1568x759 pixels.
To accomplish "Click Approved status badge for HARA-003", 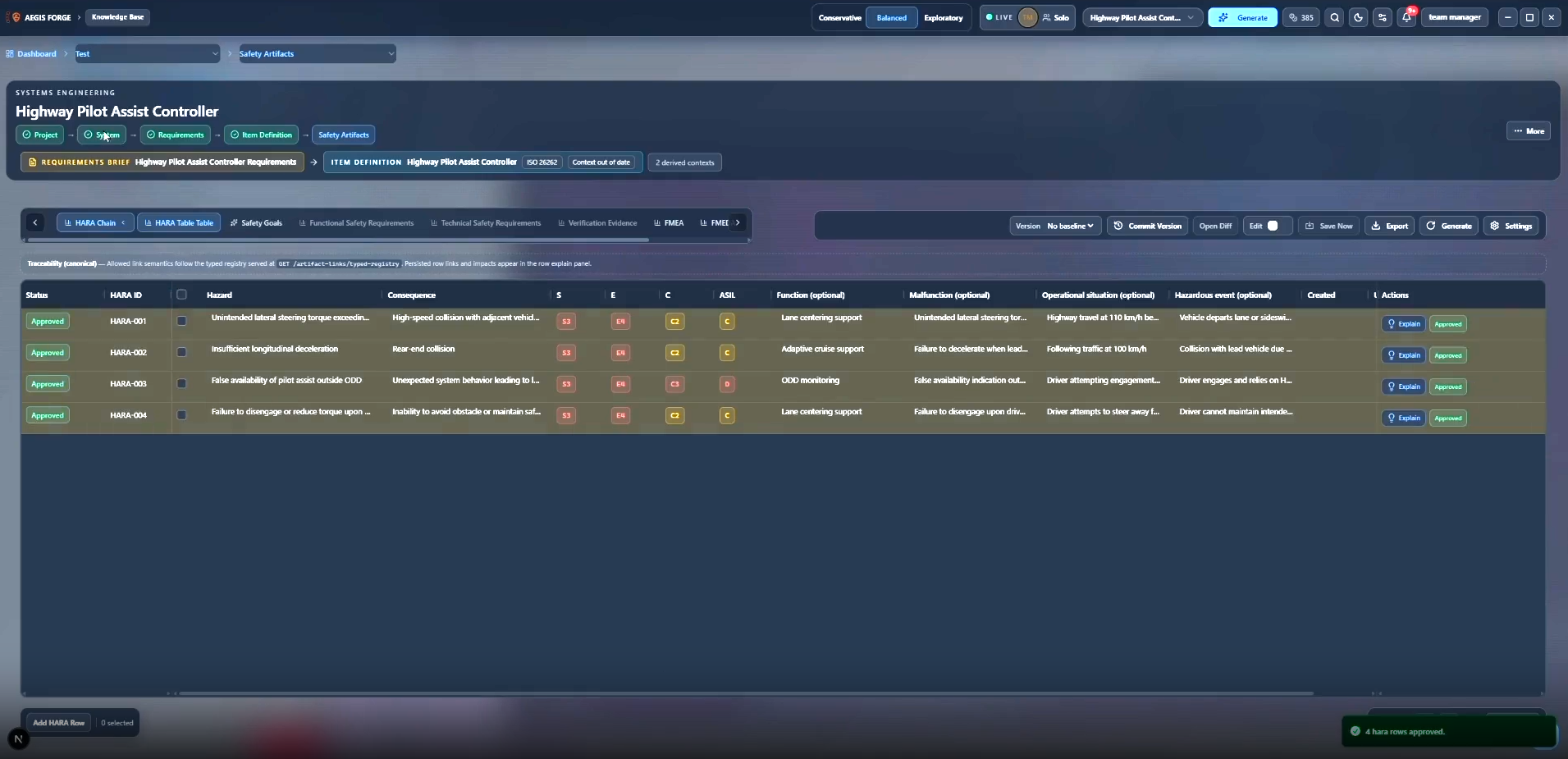I will click(x=48, y=384).
